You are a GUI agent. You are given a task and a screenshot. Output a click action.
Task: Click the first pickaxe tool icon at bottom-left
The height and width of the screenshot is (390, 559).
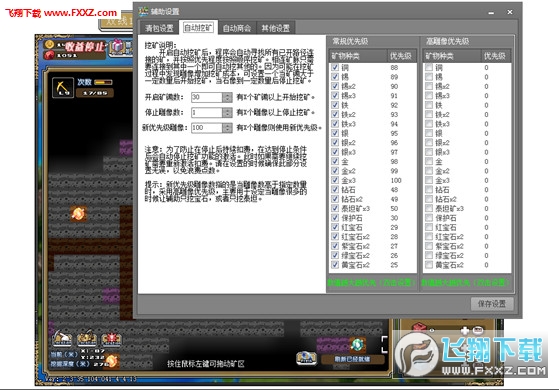pos(62,339)
